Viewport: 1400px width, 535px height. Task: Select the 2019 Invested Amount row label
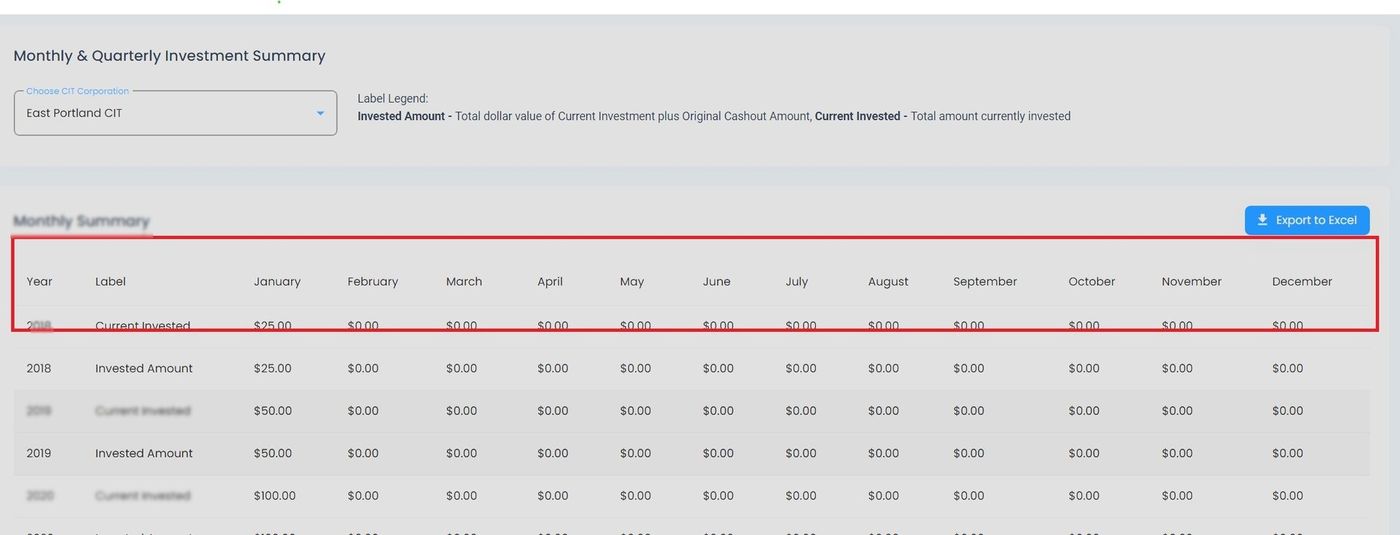point(144,454)
